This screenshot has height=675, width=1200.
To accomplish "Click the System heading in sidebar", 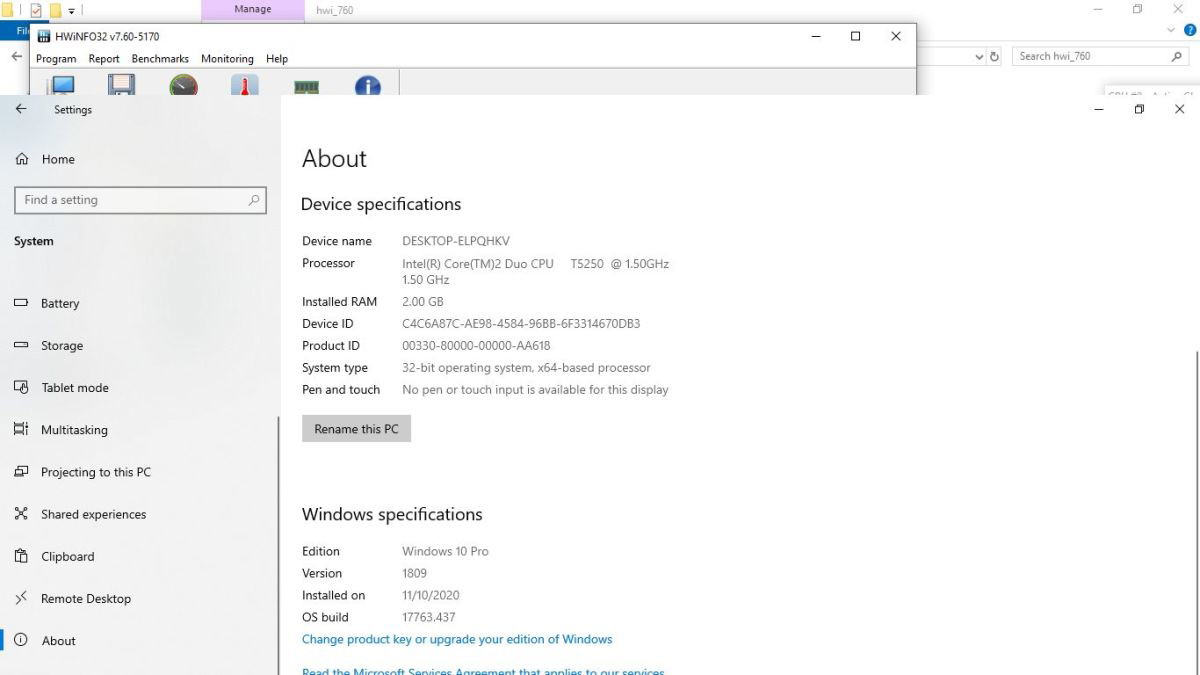I will tap(34, 241).
